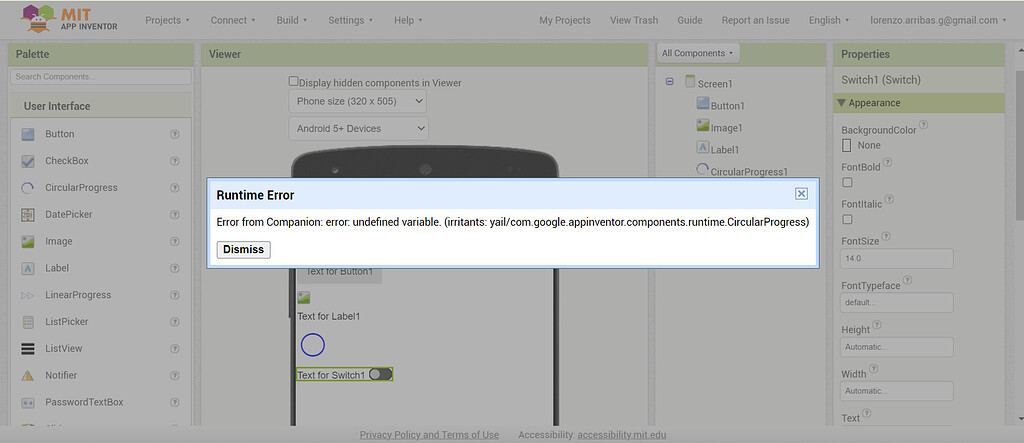Click the Button component icon in Palette
Image resolution: width=1024 pixels, height=443 pixels.
coord(28,134)
